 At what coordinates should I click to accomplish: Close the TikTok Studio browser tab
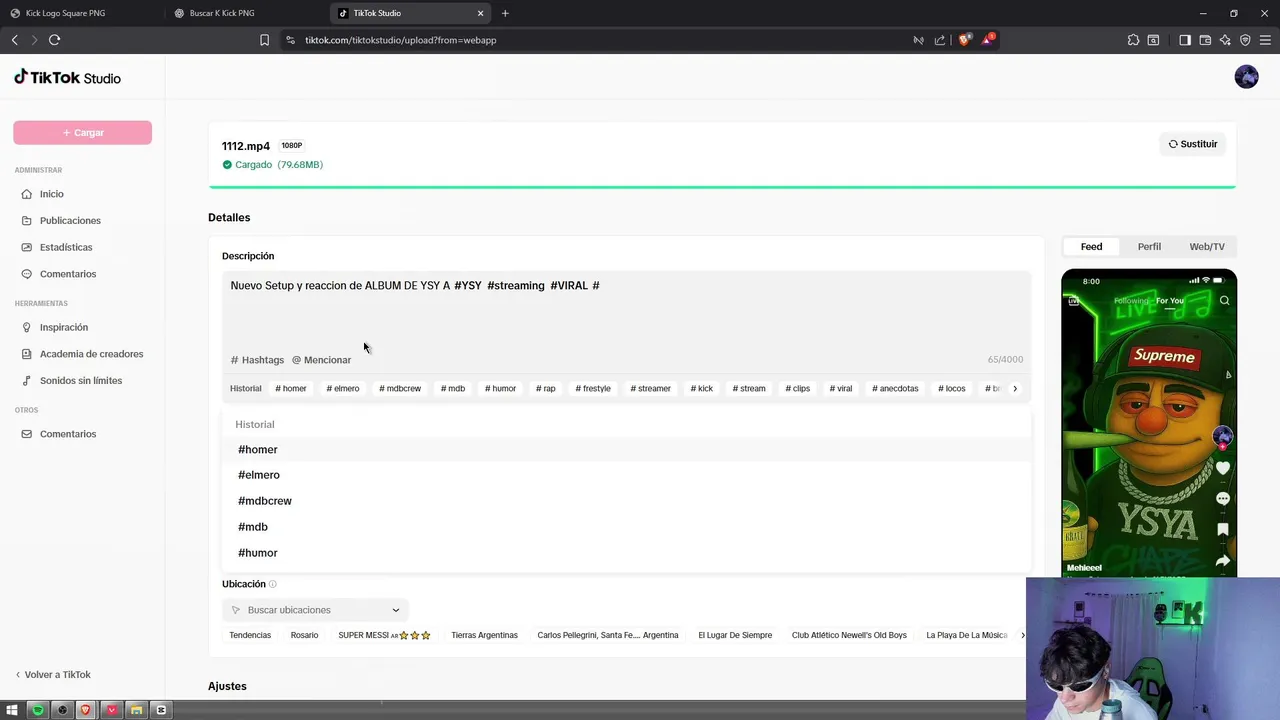[x=480, y=13]
